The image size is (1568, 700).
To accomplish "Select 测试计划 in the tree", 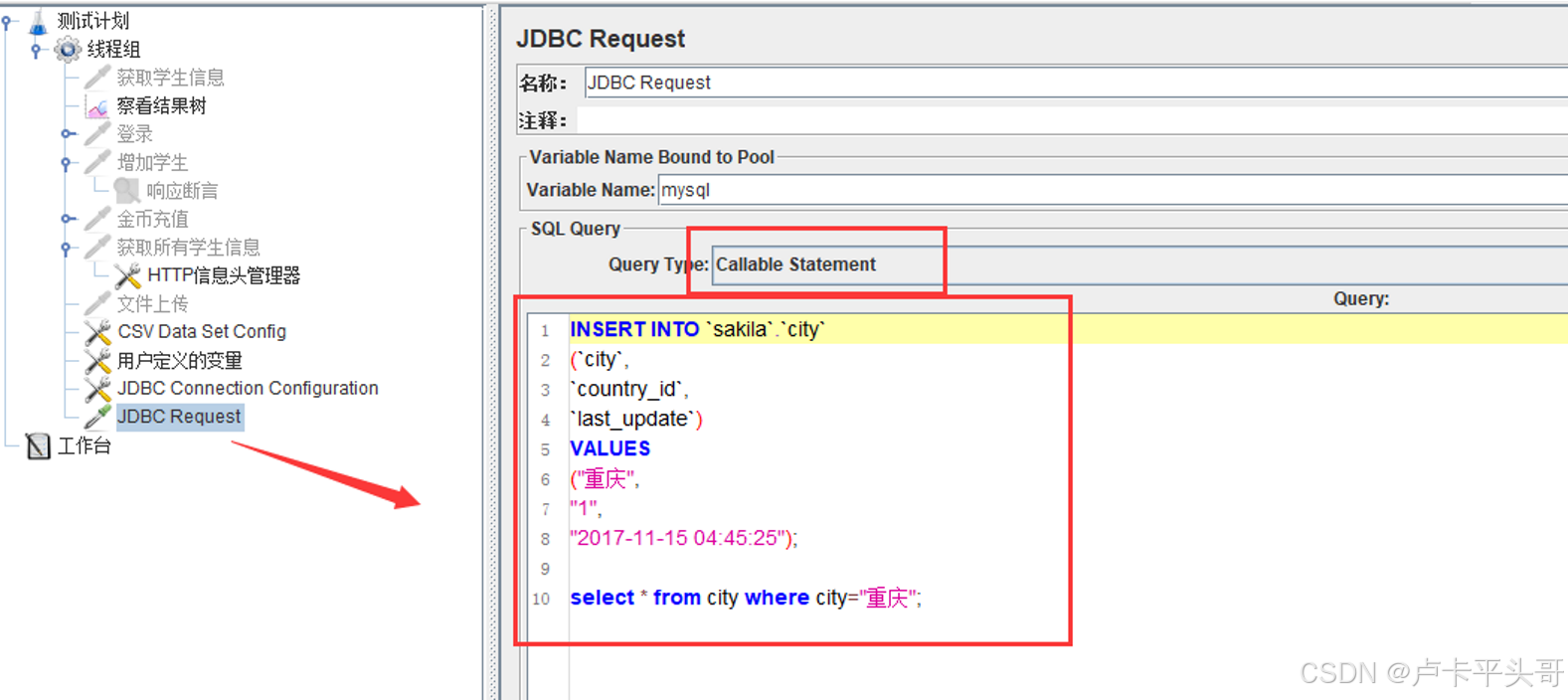I will tap(92, 21).
